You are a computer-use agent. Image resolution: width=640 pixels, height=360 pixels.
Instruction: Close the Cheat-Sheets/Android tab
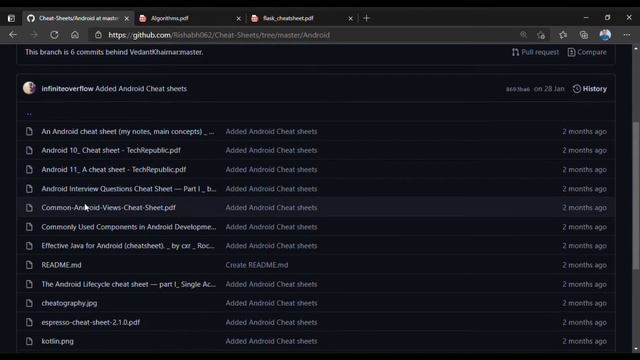click(127, 18)
